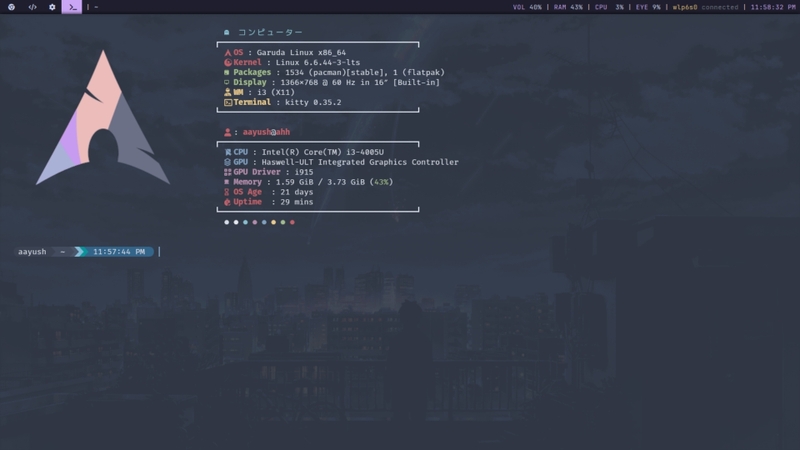This screenshot has width=800, height=450.
Task: Click the Display row icon
Action: [227, 82]
